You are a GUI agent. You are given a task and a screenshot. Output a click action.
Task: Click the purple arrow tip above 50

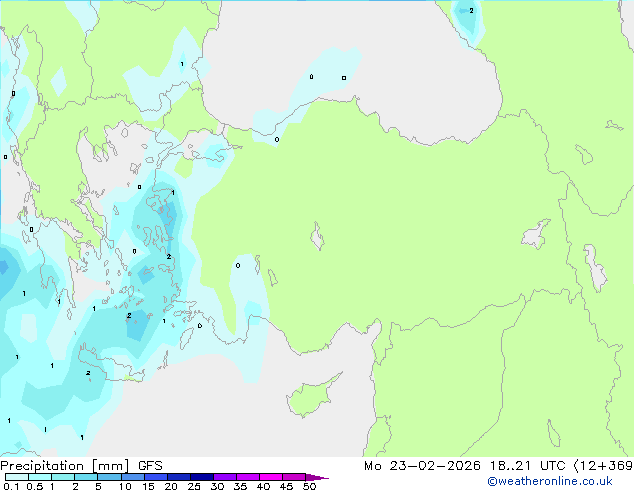pos(317,477)
